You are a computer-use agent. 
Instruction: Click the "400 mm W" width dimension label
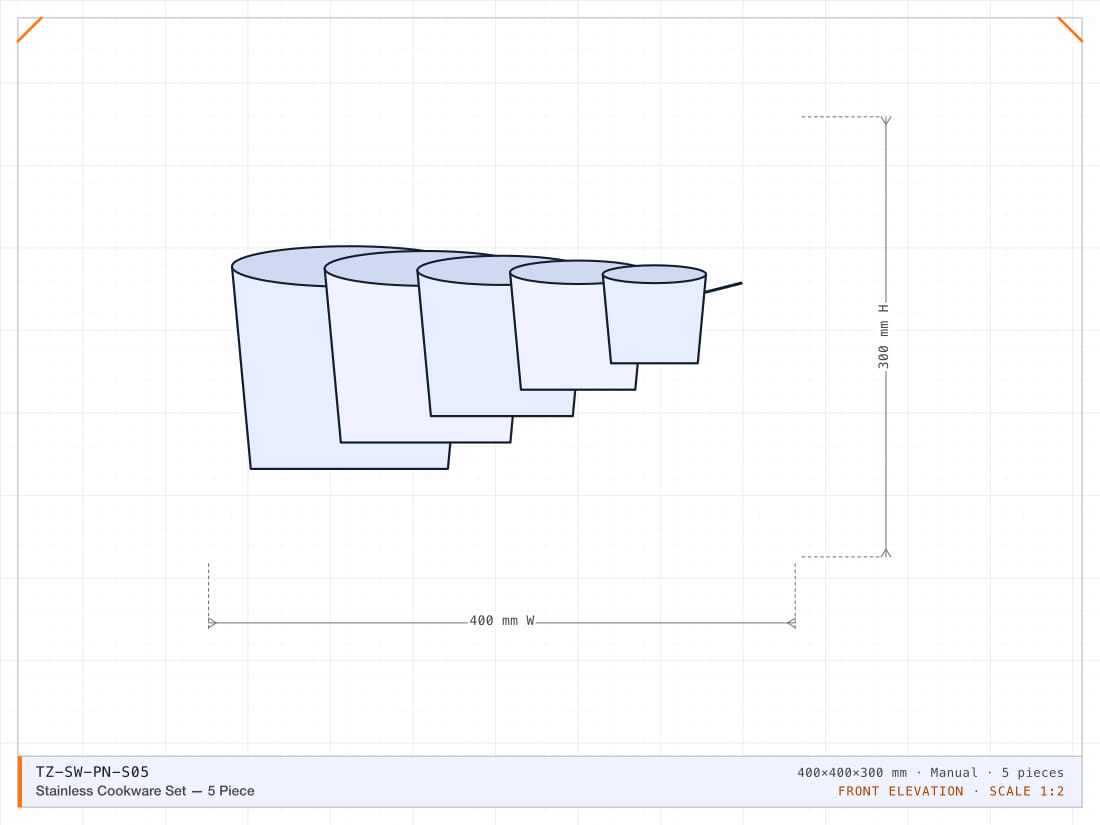point(502,621)
